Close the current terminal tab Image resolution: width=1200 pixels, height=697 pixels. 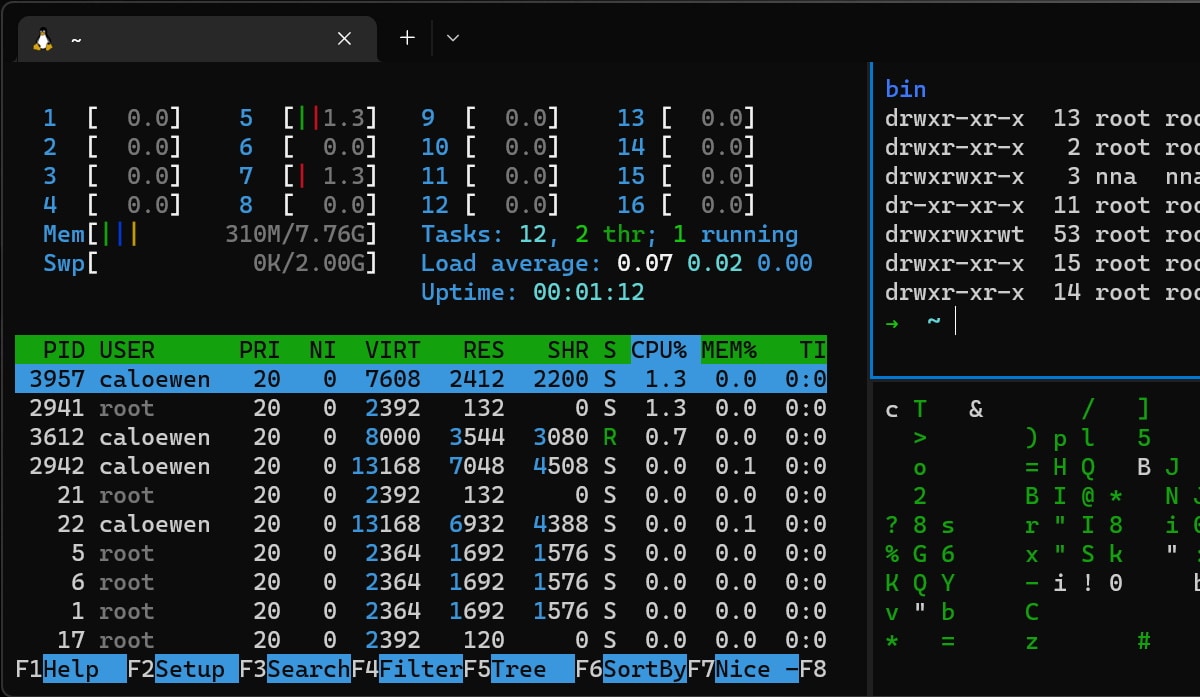tap(344, 39)
